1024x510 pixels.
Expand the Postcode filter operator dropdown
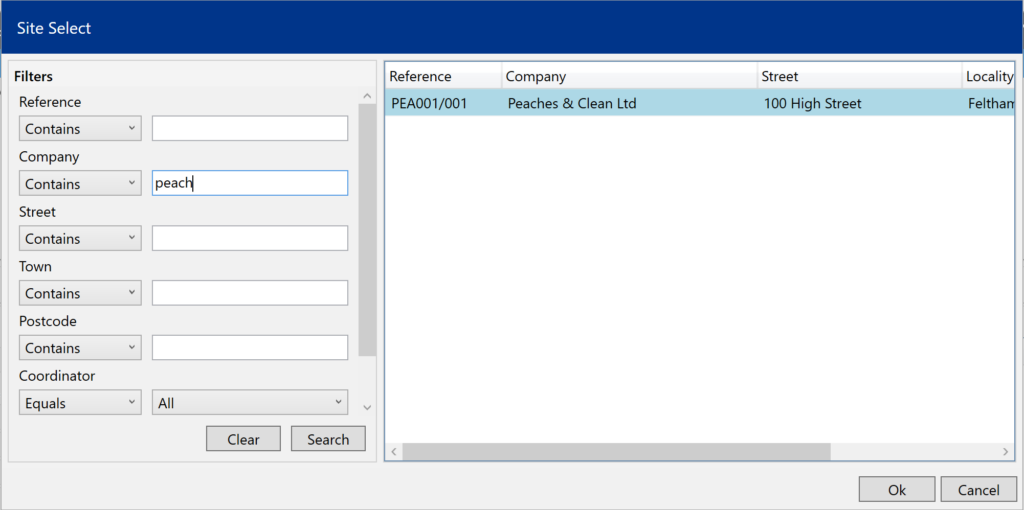pos(80,348)
